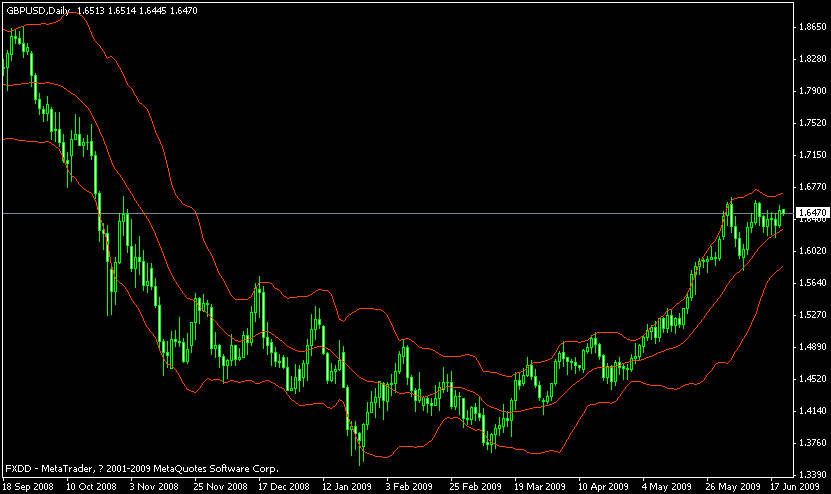
Task: Click the 1.7520 price axis label
Action: pos(812,122)
